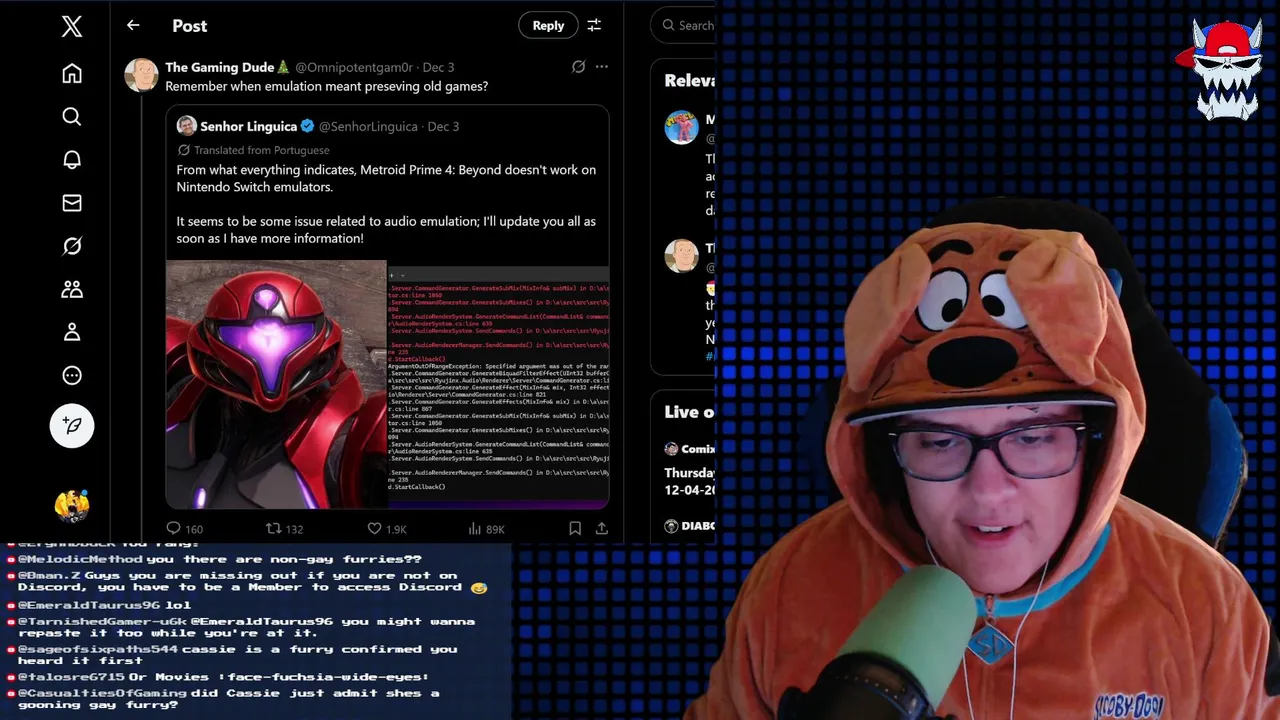The height and width of the screenshot is (720, 1280).
Task: Open the quoted Metroid Prime 4 text
Action: coord(386,204)
